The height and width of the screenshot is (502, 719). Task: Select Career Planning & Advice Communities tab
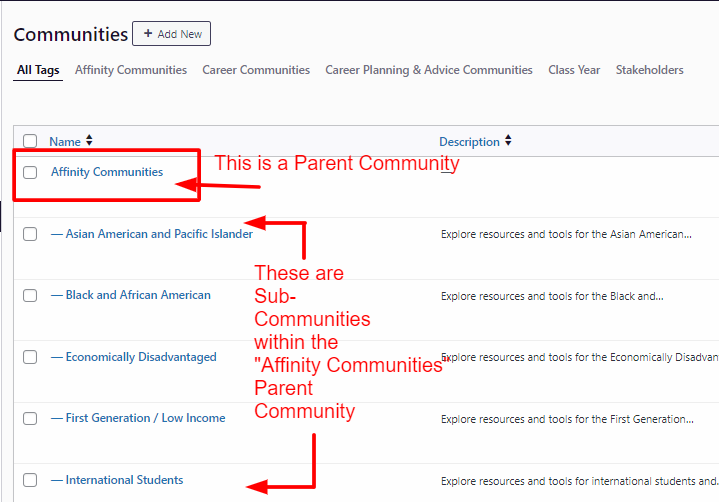429,70
